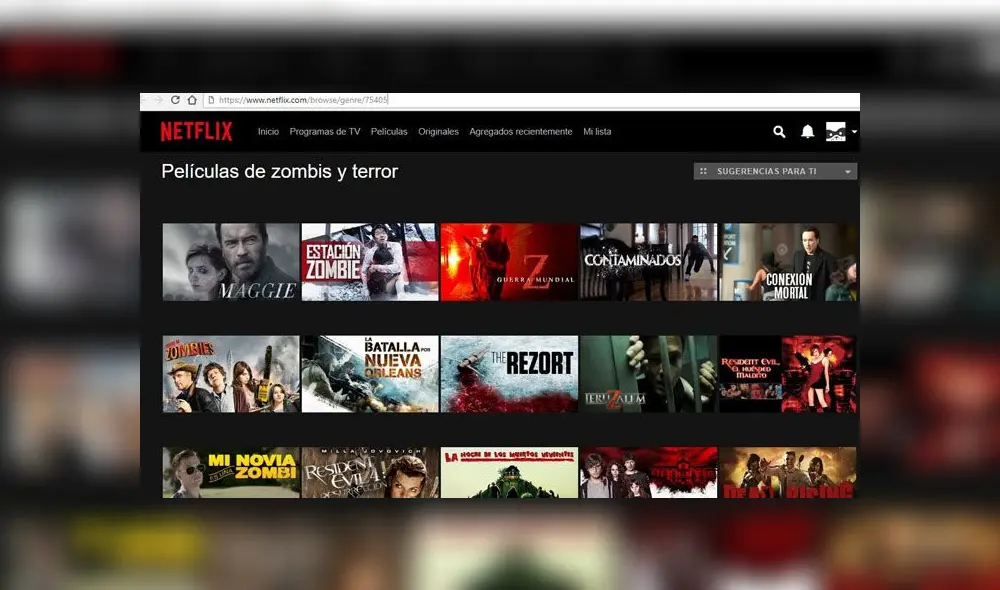Open the Guerra Mundial Z movie thumbnail
This screenshot has height=590, width=1000.
(x=508, y=261)
